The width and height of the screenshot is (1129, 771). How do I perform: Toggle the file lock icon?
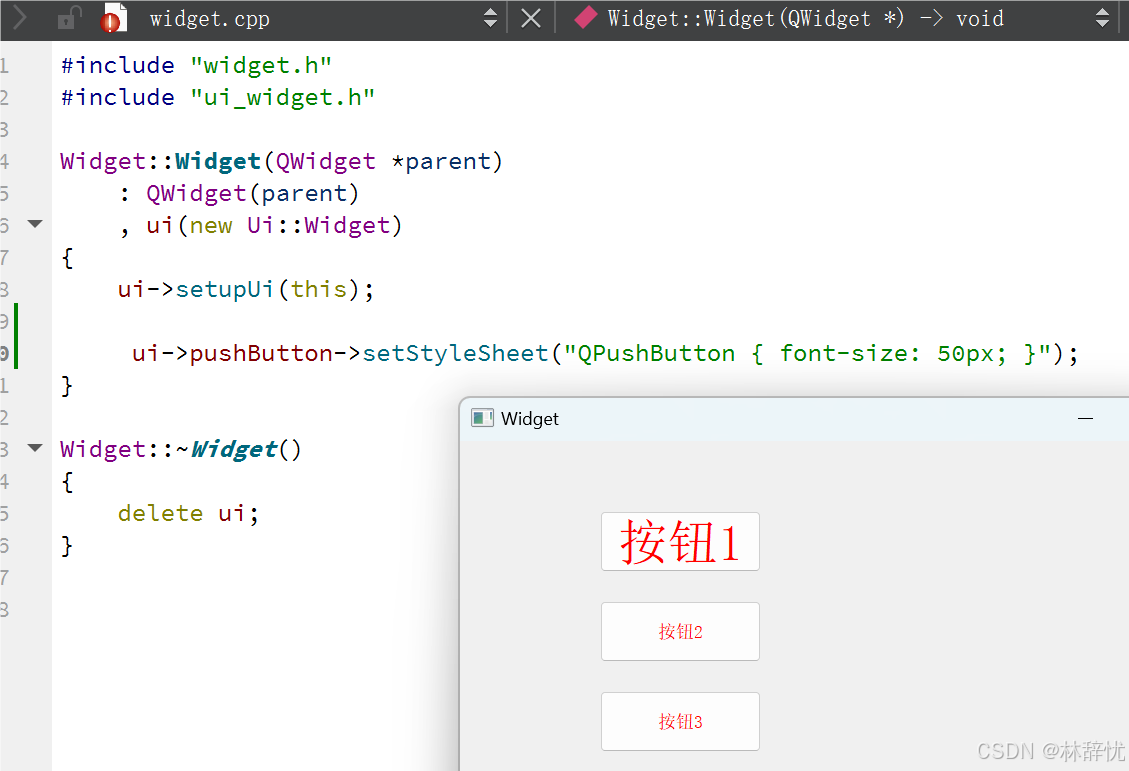(x=69, y=18)
